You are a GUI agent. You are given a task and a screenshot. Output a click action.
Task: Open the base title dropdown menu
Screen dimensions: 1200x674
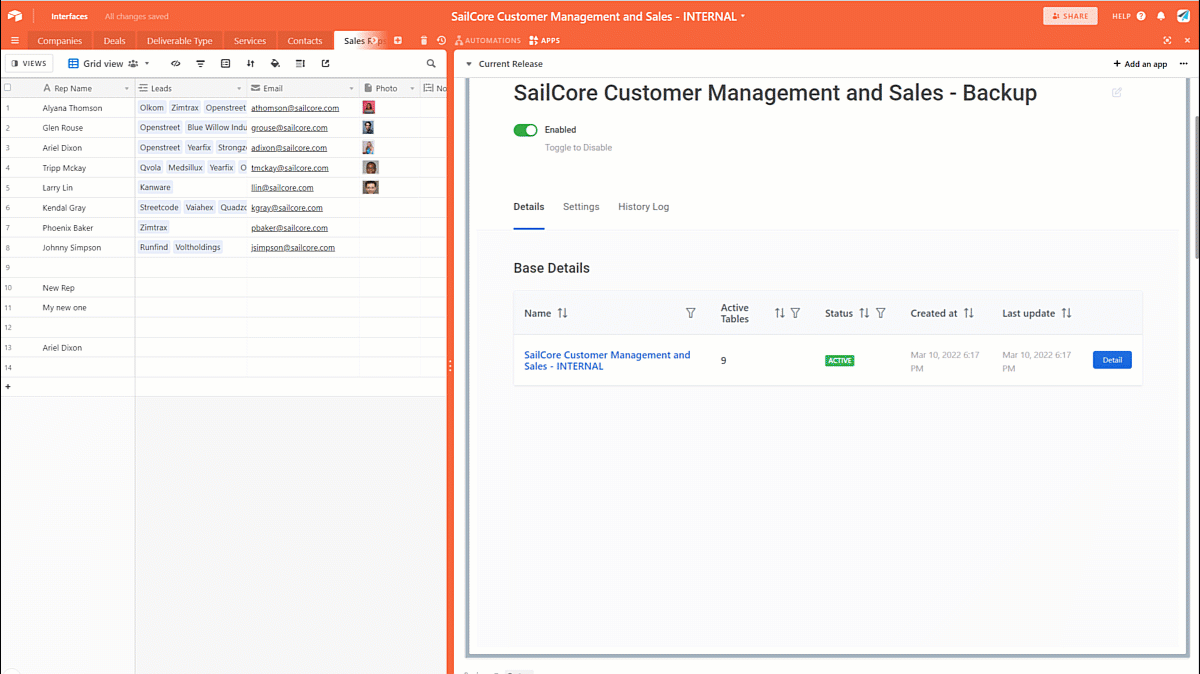(743, 16)
